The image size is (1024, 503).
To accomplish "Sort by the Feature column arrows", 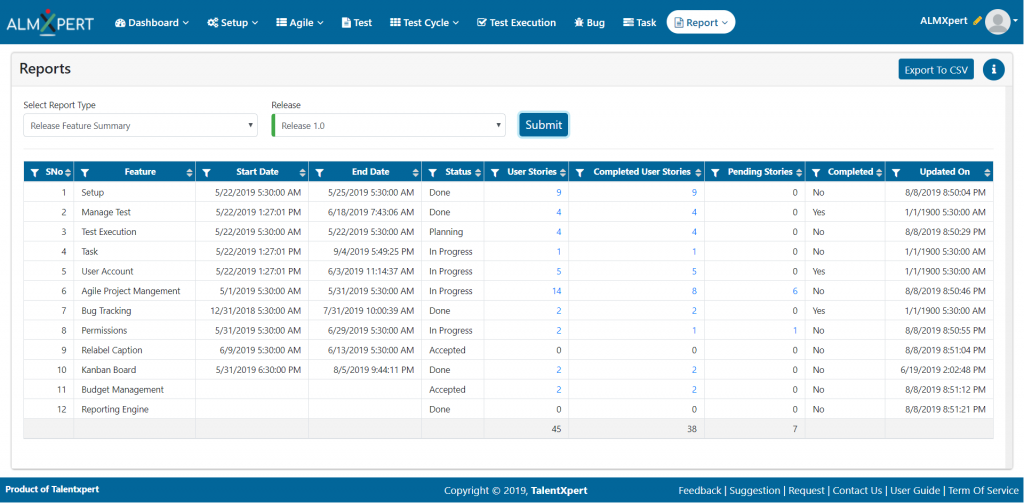I will point(189,172).
